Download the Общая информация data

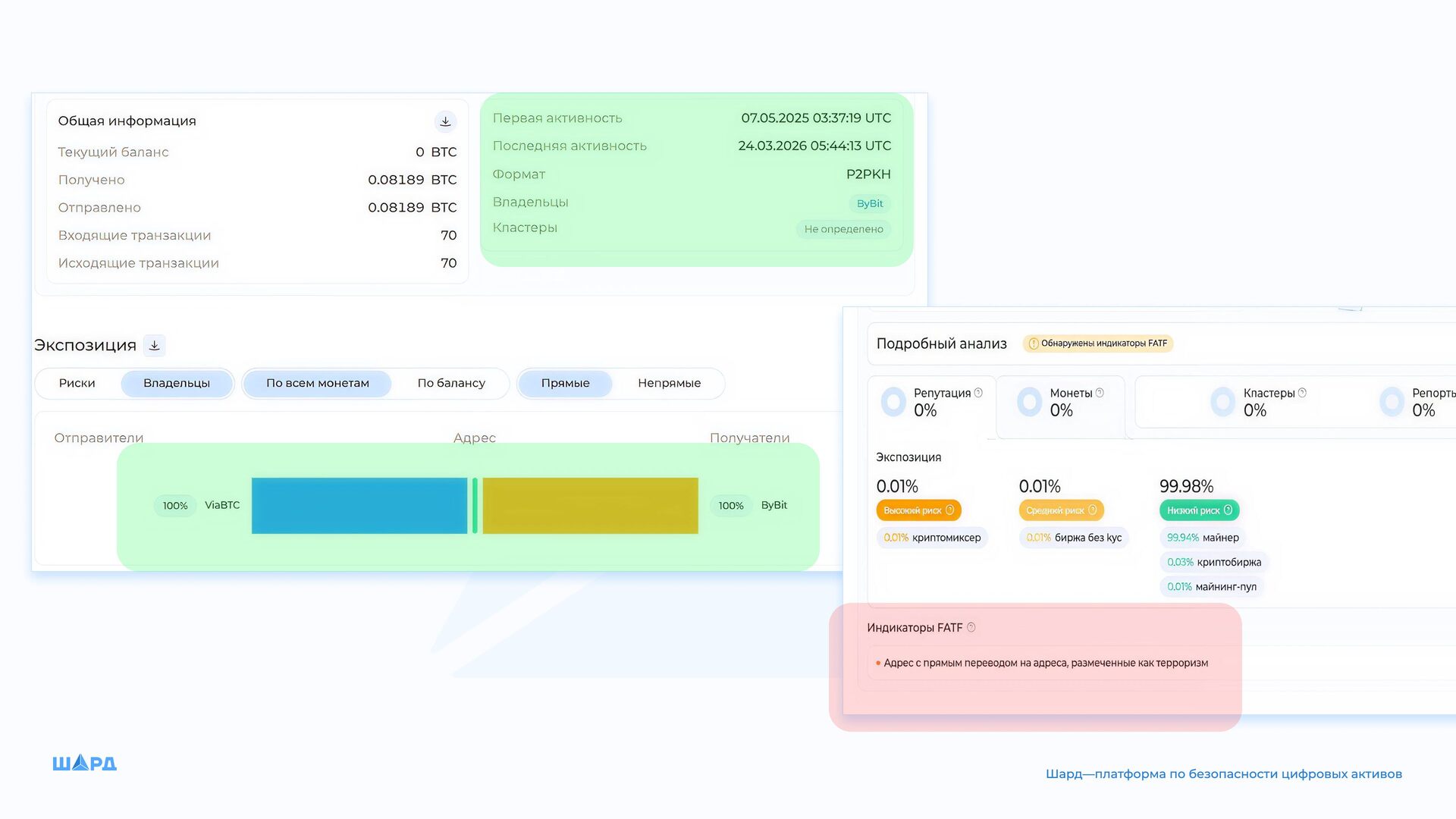pyautogui.click(x=445, y=121)
